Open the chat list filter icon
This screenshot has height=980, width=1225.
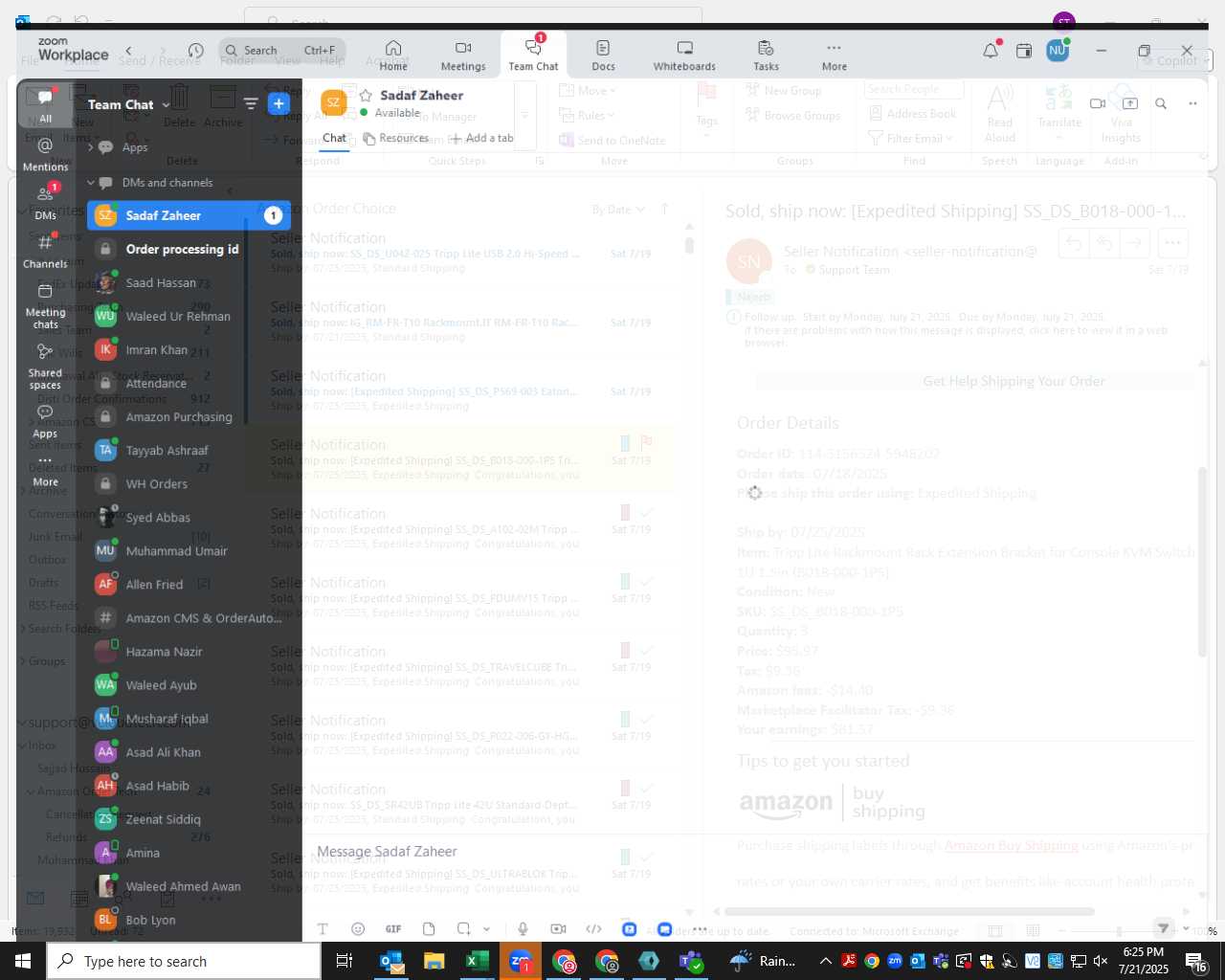pyautogui.click(x=251, y=104)
